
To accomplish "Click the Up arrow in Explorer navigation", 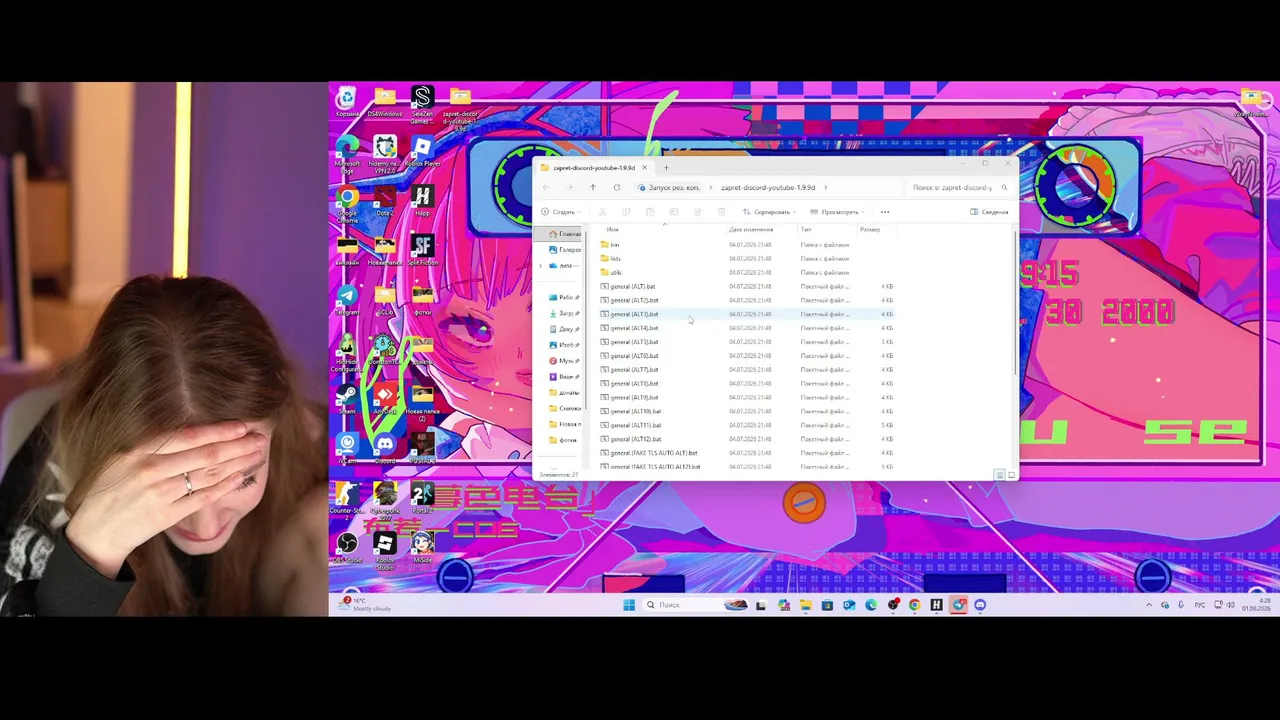I will point(593,187).
